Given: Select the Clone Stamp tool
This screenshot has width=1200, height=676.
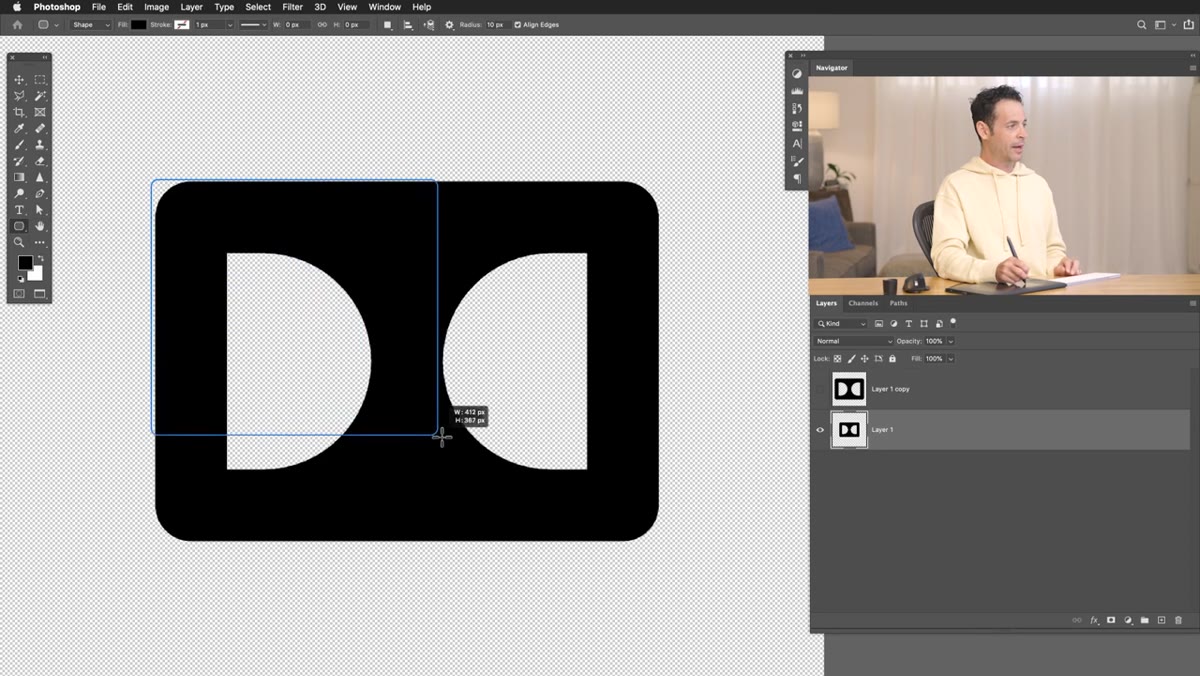Looking at the screenshot, I should click(40, 145).
